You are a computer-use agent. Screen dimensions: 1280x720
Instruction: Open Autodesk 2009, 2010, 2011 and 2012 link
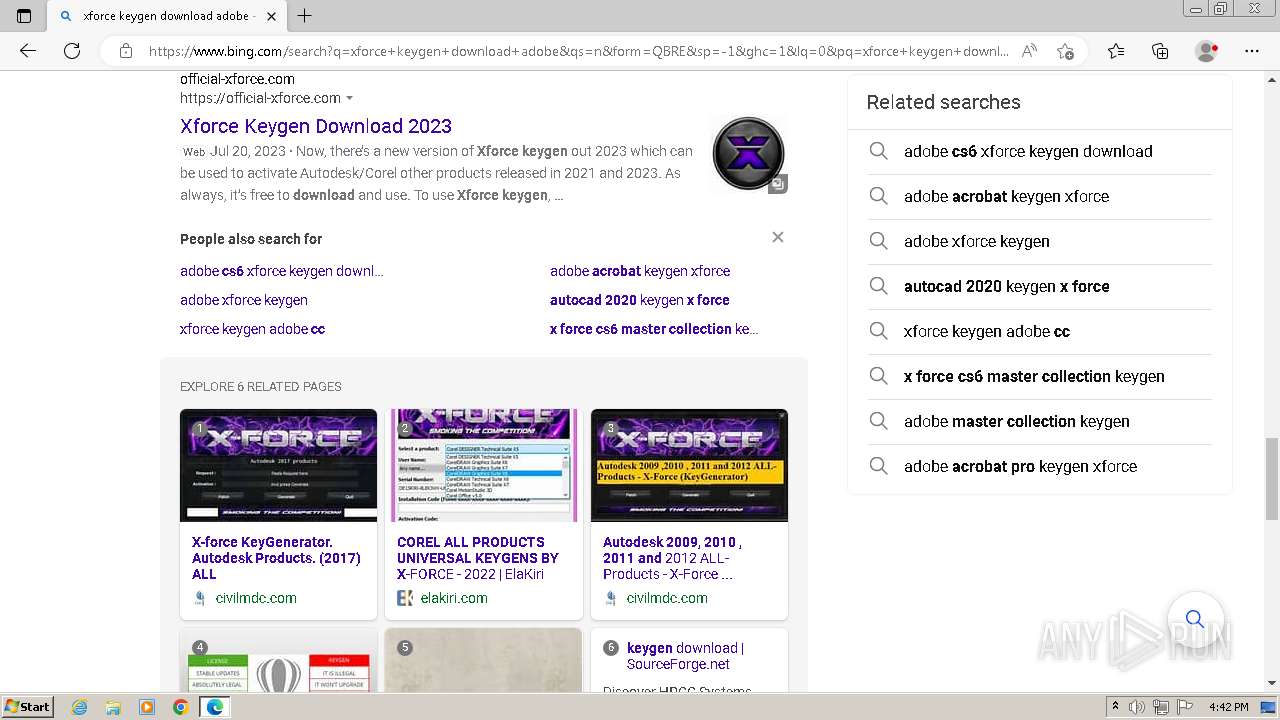click(x=672, y=558)
